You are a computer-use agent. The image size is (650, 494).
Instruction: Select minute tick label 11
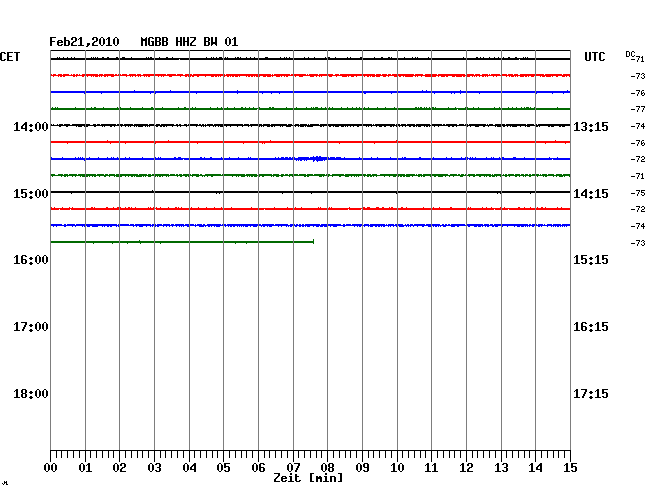(431, 468)
